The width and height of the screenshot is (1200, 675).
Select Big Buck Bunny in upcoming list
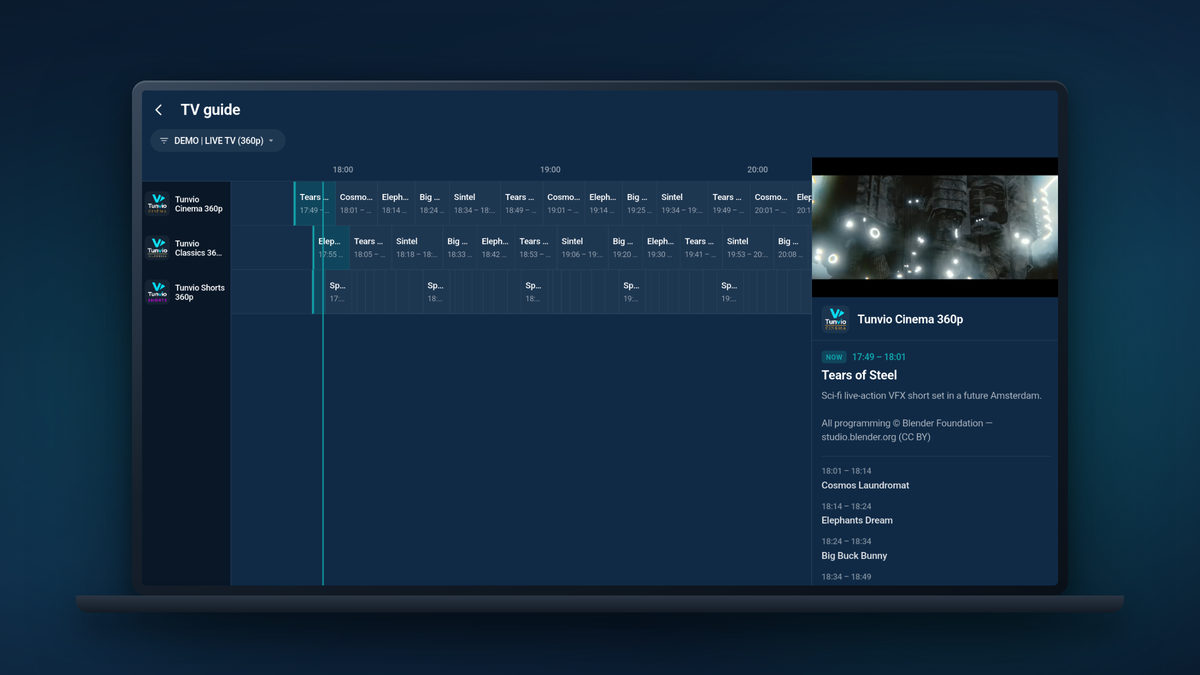pos(854,556)
